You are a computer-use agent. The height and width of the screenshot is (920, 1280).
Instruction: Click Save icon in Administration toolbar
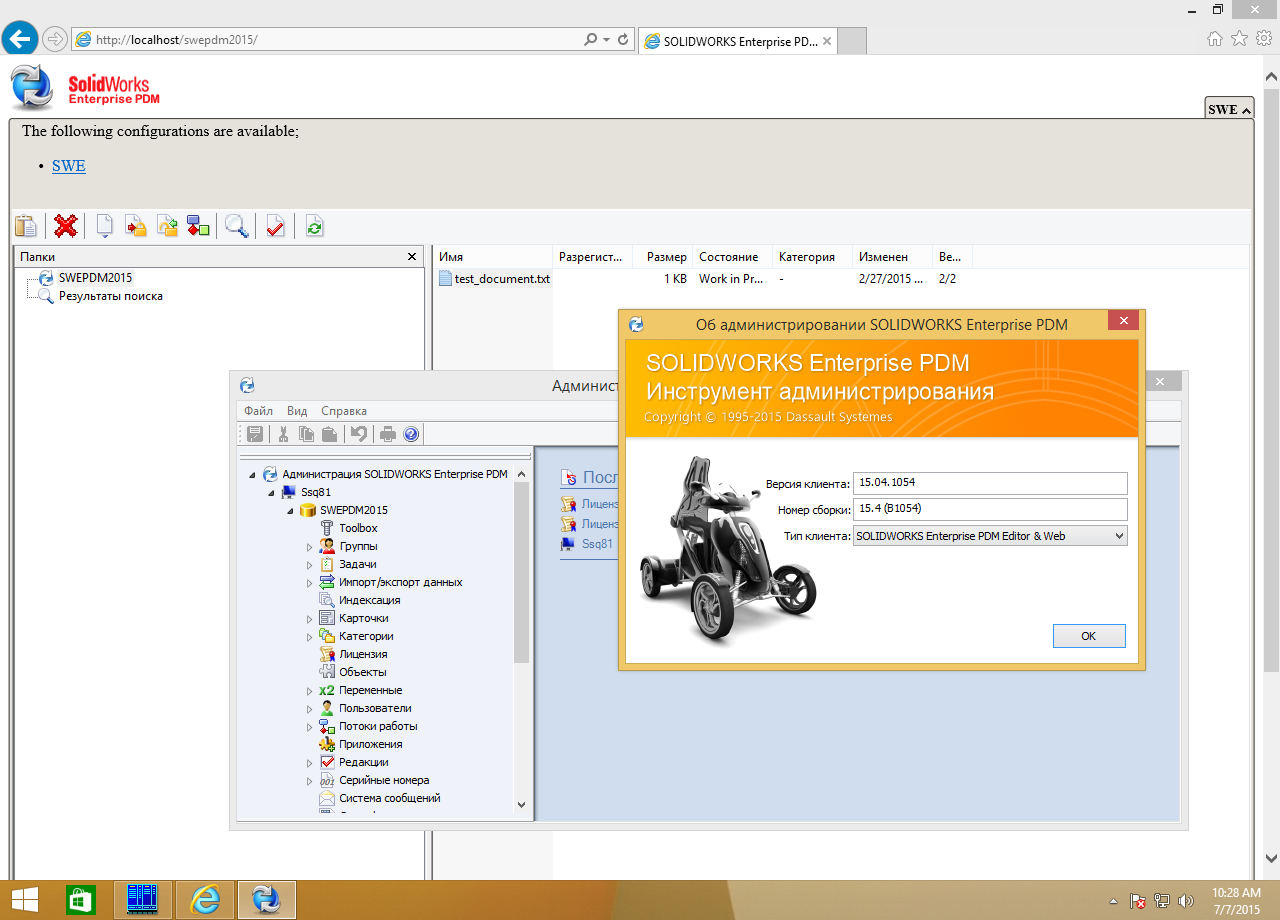255,434
